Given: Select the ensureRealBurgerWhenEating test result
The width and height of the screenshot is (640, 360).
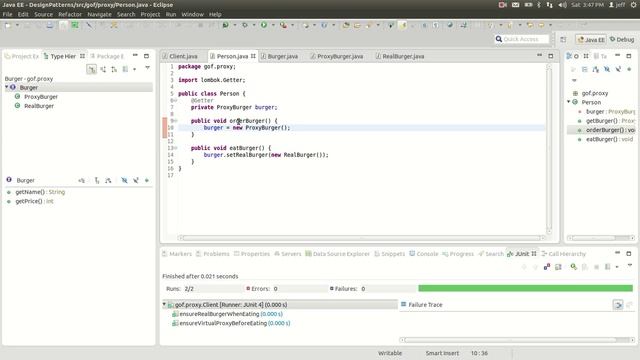Looking at the screenshot, I should 227,314.
